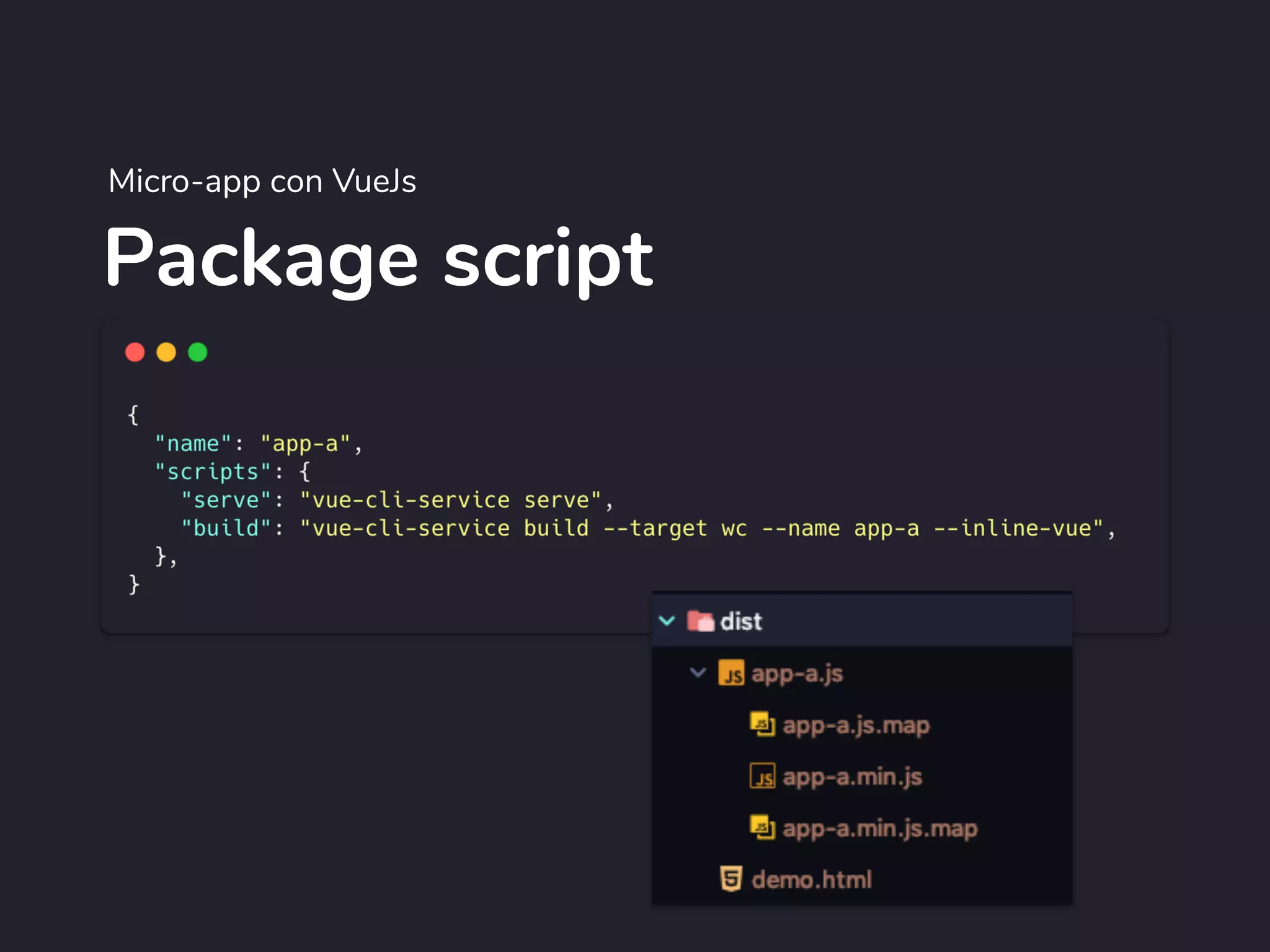The height and width of the screenshot is (952, 1270).
Task: Open the app-a.js.map file
Action: pyautogui.click(x=856, y=725)
